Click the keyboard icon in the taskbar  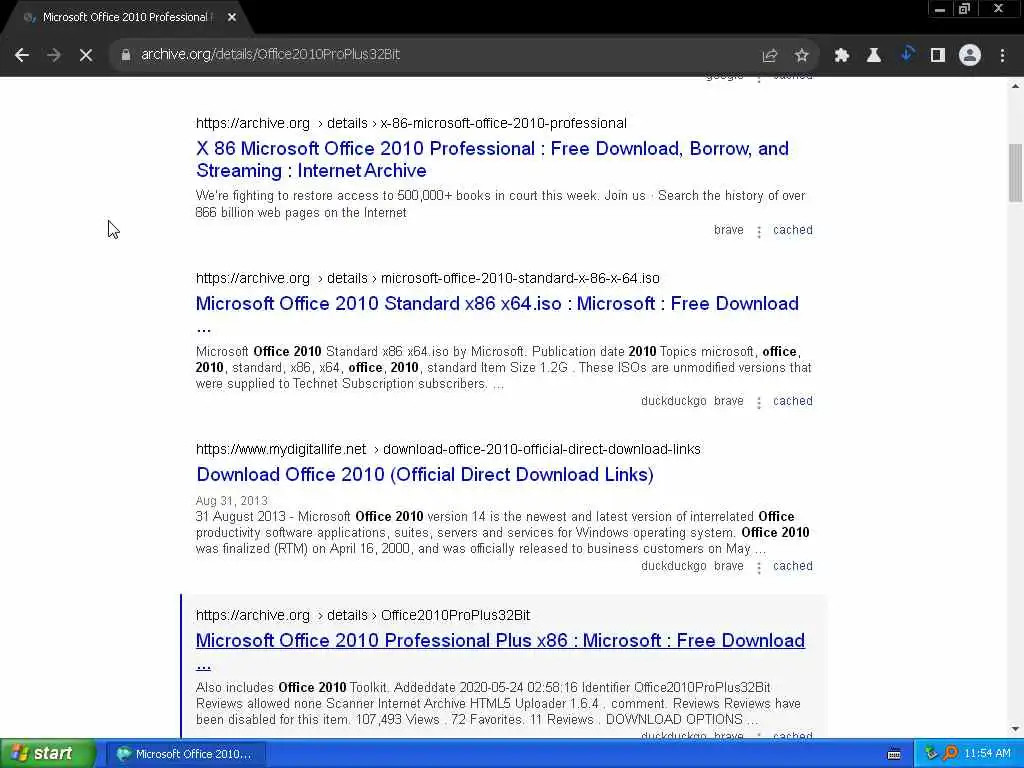point(894,754)
